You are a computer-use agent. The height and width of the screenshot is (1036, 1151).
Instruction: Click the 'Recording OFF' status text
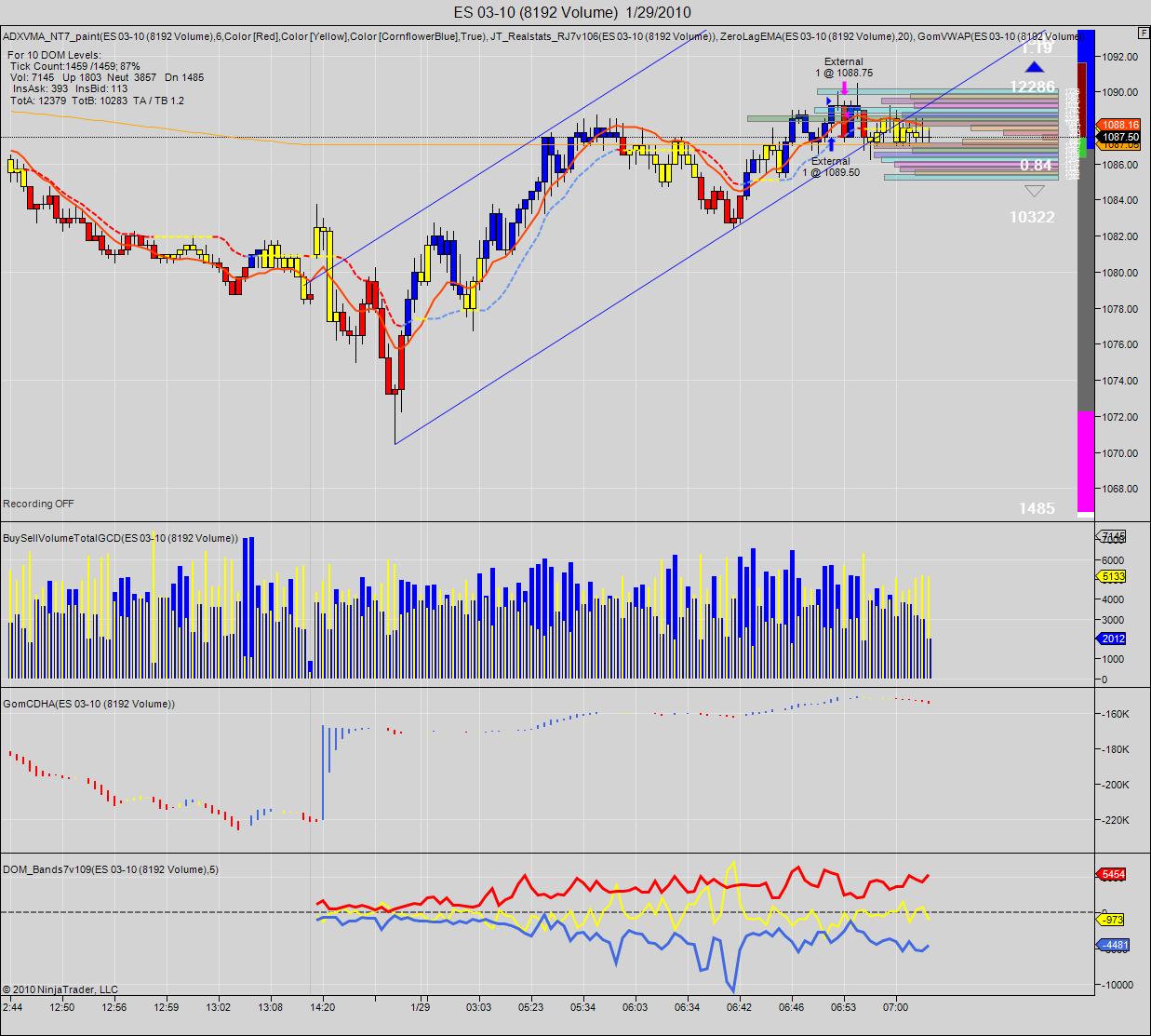pyautogui.click(x=38, y=504)
